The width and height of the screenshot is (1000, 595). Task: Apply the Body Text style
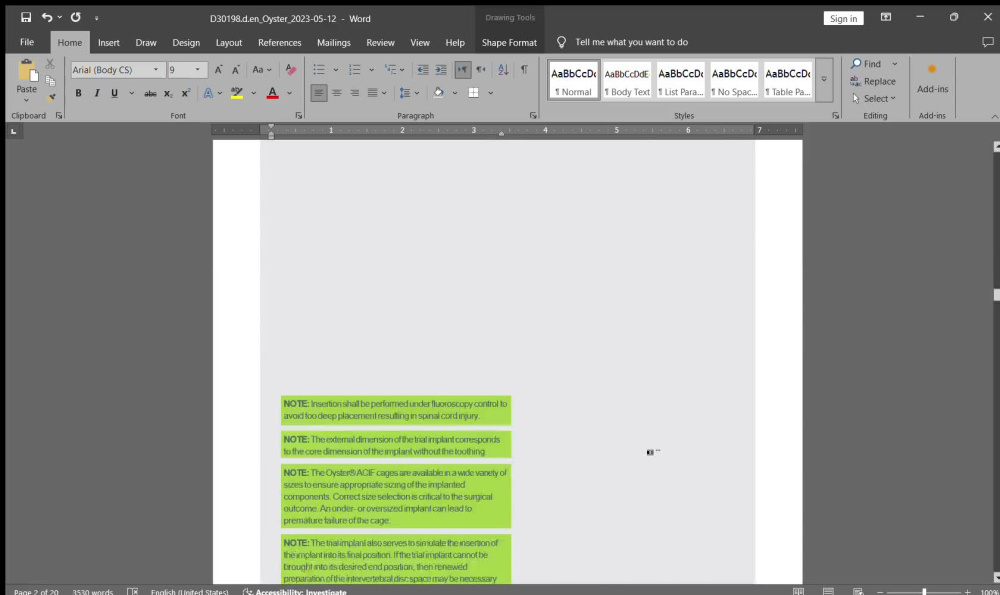point(627,80)
